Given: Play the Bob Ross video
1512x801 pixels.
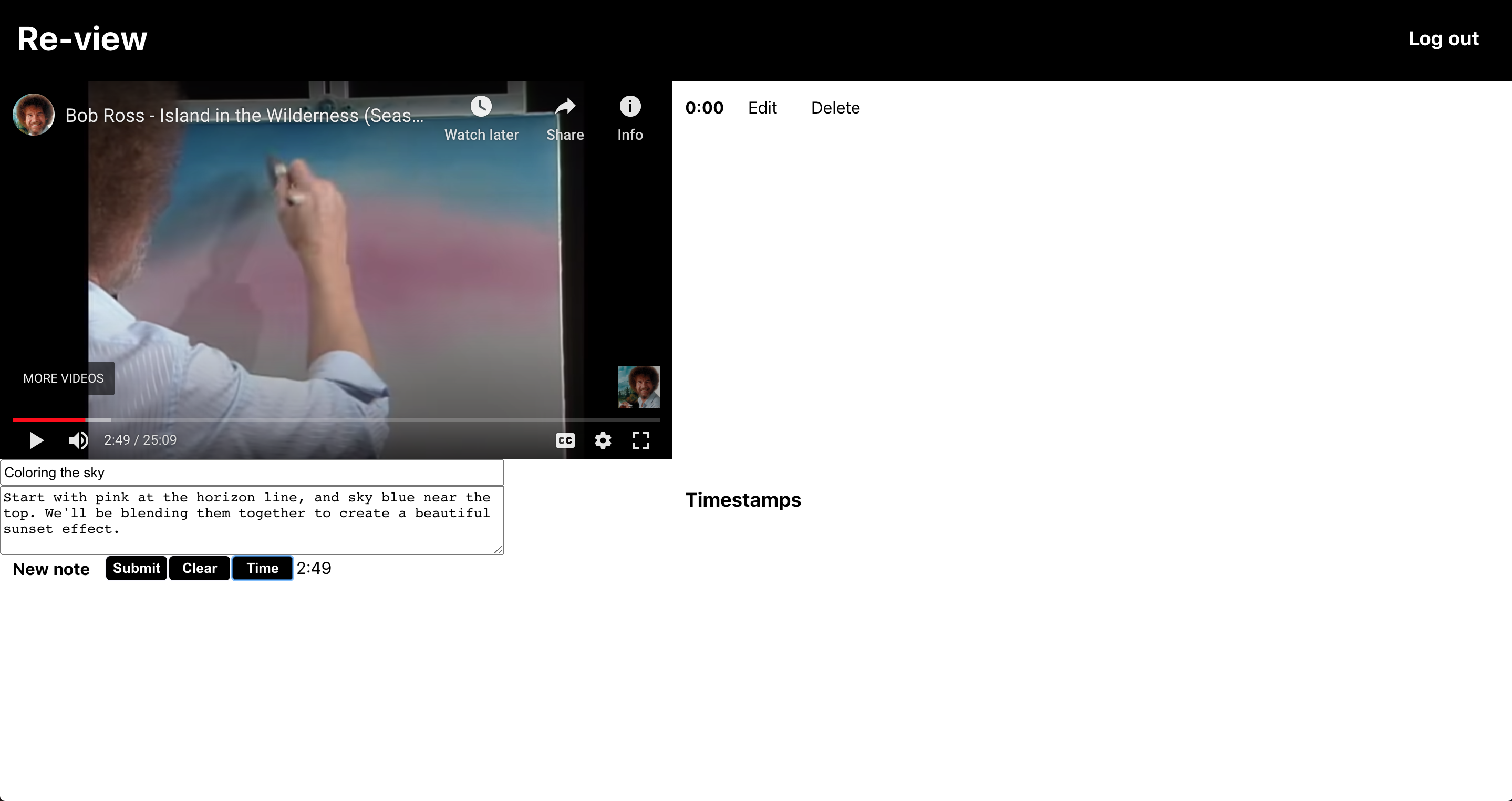Looking at the screenshot, I should (x=36, y=440).
